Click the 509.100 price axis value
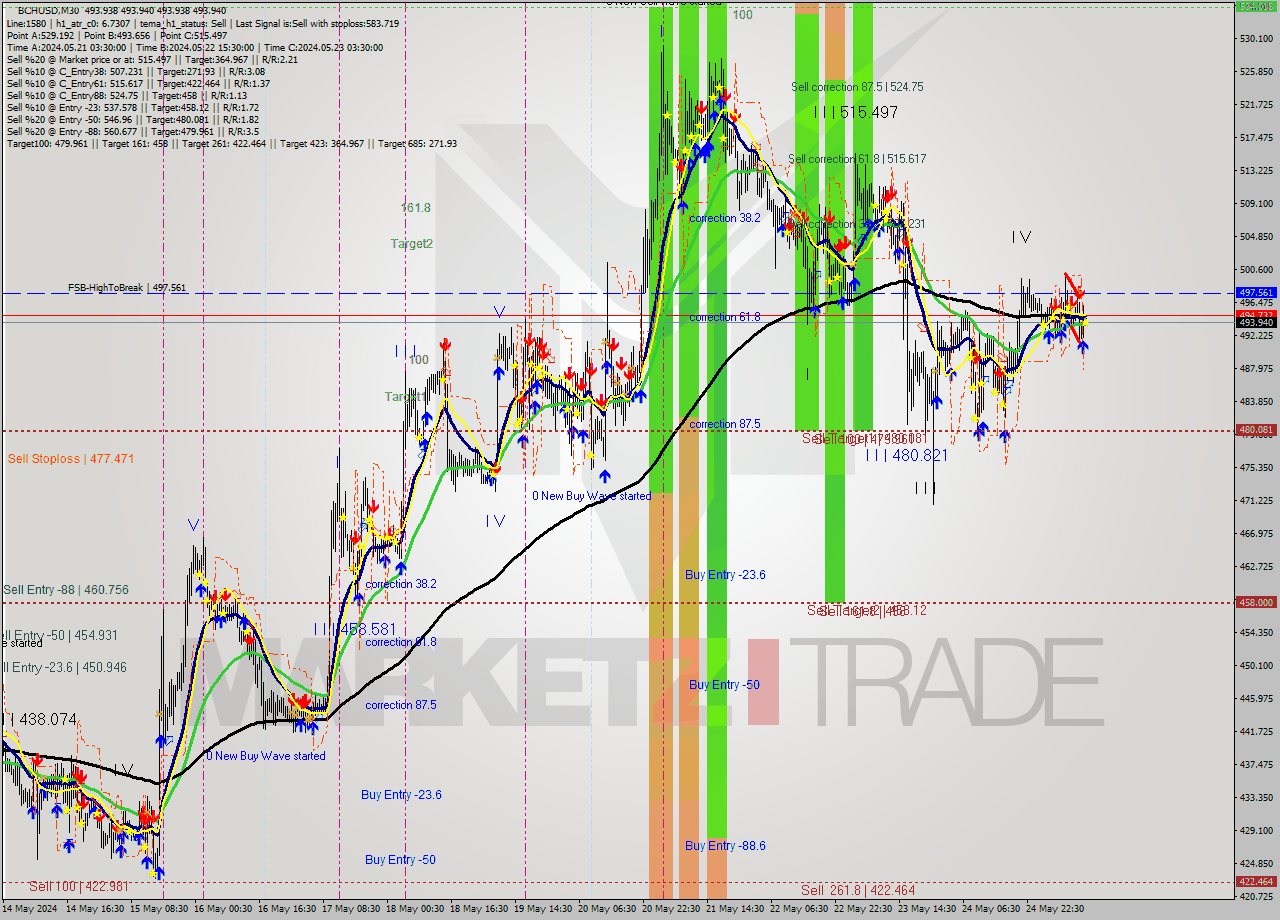This screenshot has width=1280, height=920. [1256, 204]
